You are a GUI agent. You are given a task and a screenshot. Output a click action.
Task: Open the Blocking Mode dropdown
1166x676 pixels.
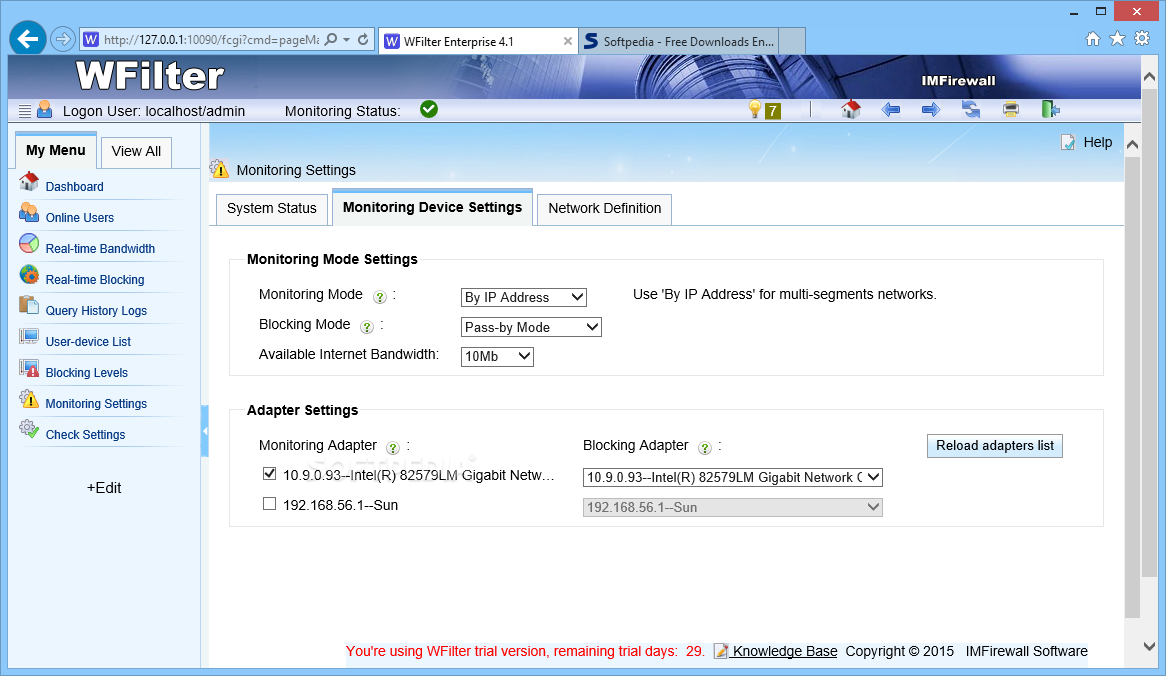(x=531, y=327)
